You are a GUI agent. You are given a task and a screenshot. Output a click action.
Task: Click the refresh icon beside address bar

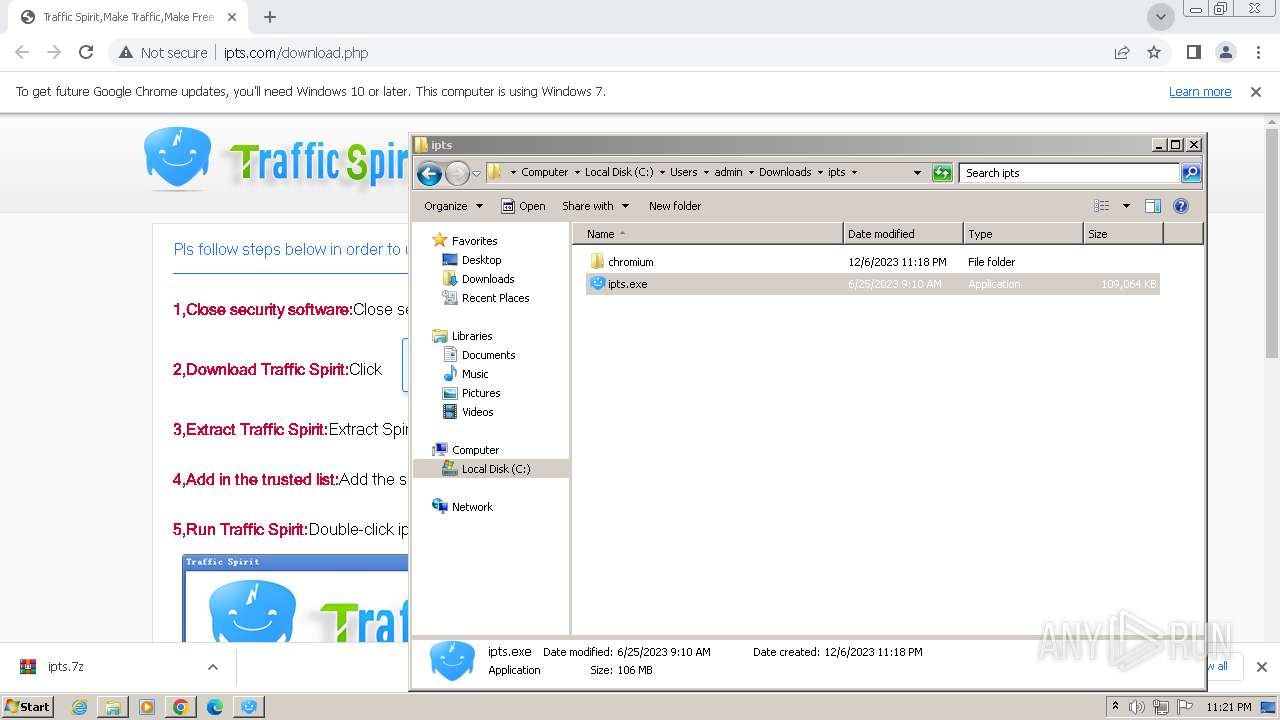[x=942, y=173]
